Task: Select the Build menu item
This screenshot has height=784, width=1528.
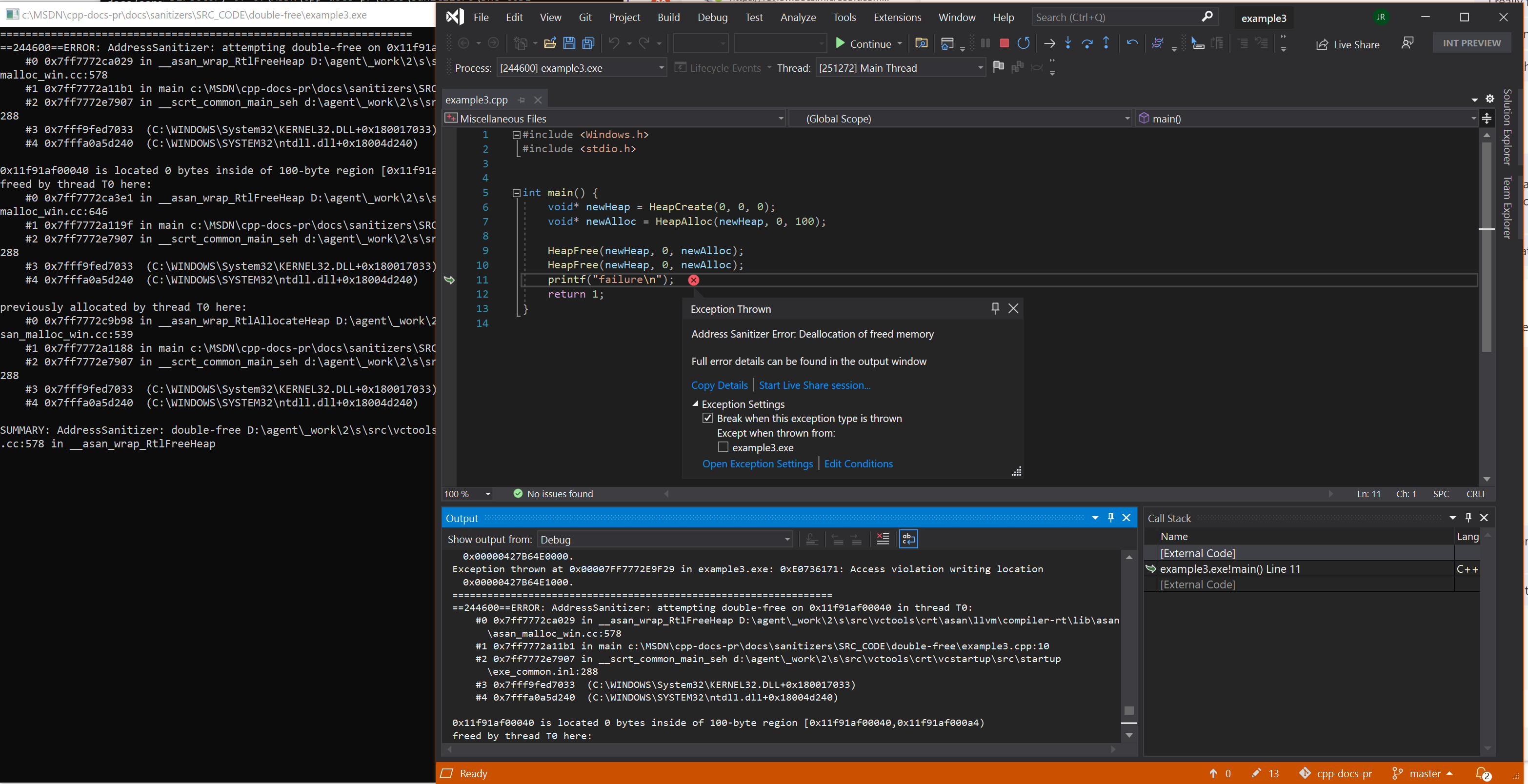Action: coord(666,17)
